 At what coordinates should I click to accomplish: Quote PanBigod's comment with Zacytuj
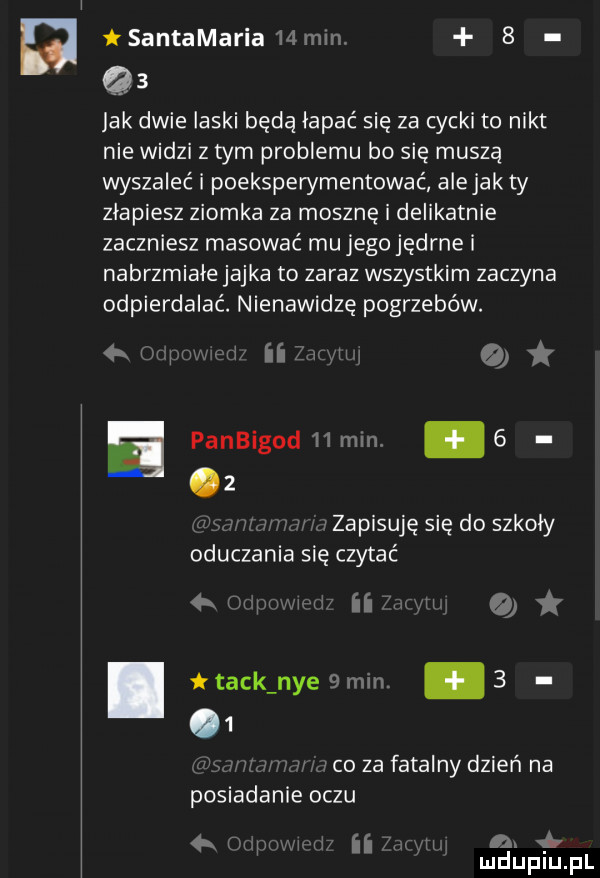point(400,603)
